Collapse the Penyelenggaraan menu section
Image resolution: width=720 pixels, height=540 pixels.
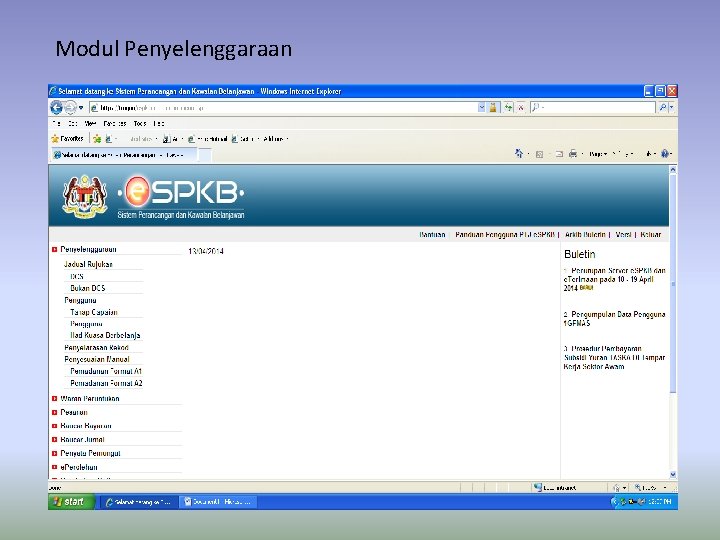tap(54, 249)
